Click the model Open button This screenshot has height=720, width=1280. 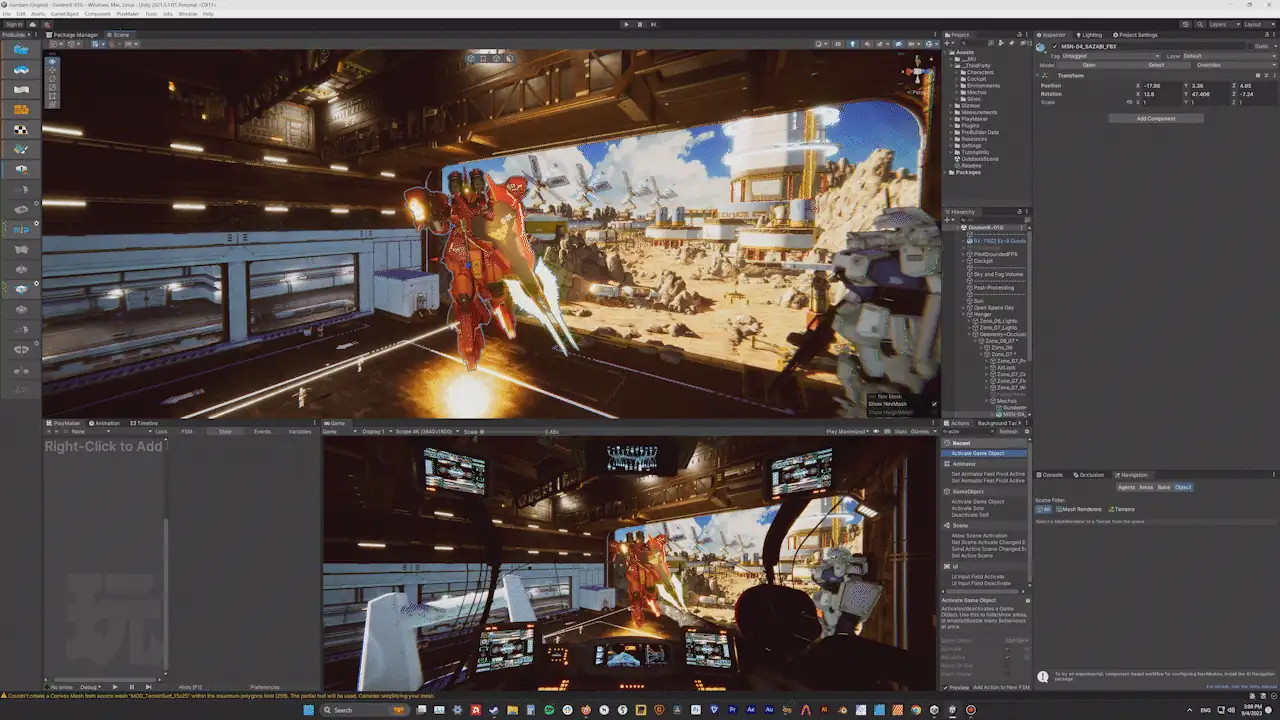[1089, 65]
